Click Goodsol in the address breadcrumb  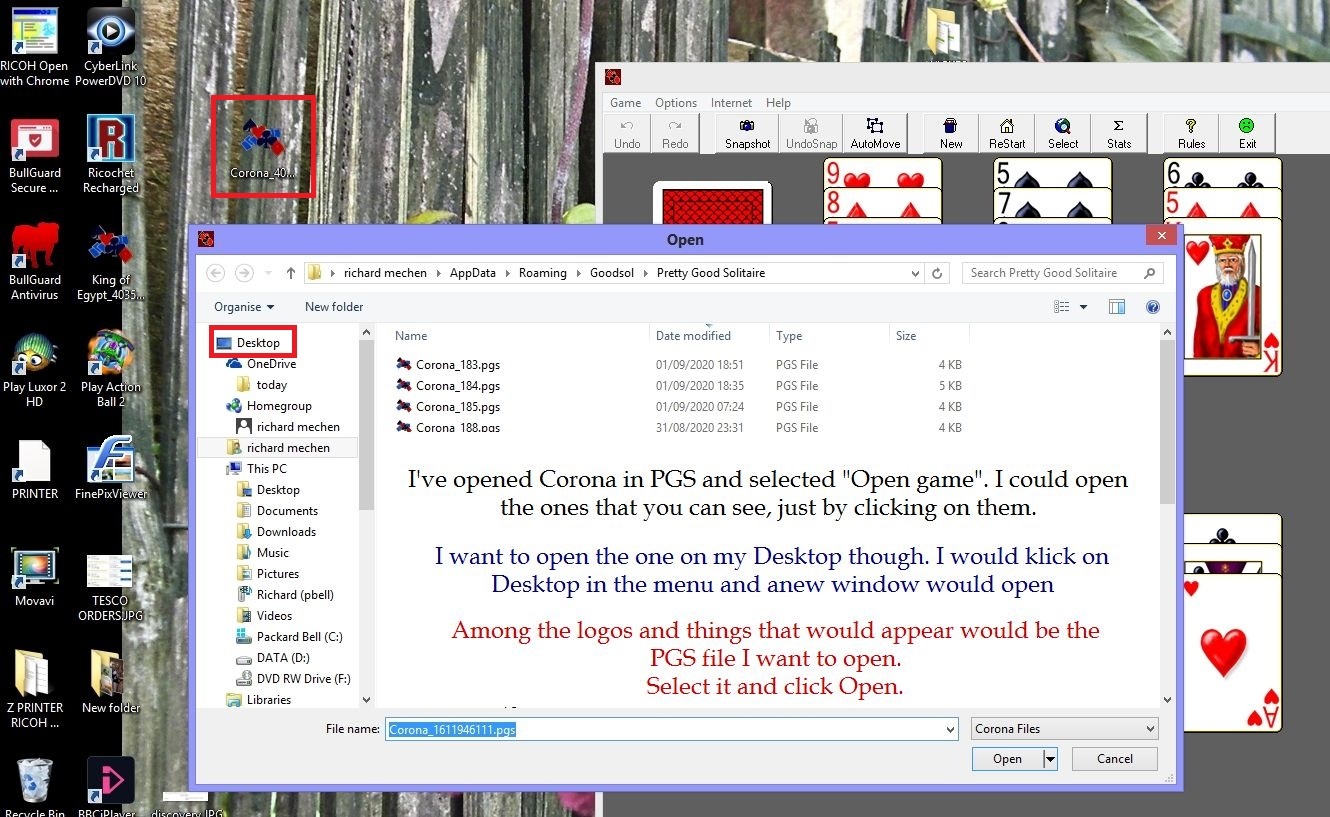[612, 273]
